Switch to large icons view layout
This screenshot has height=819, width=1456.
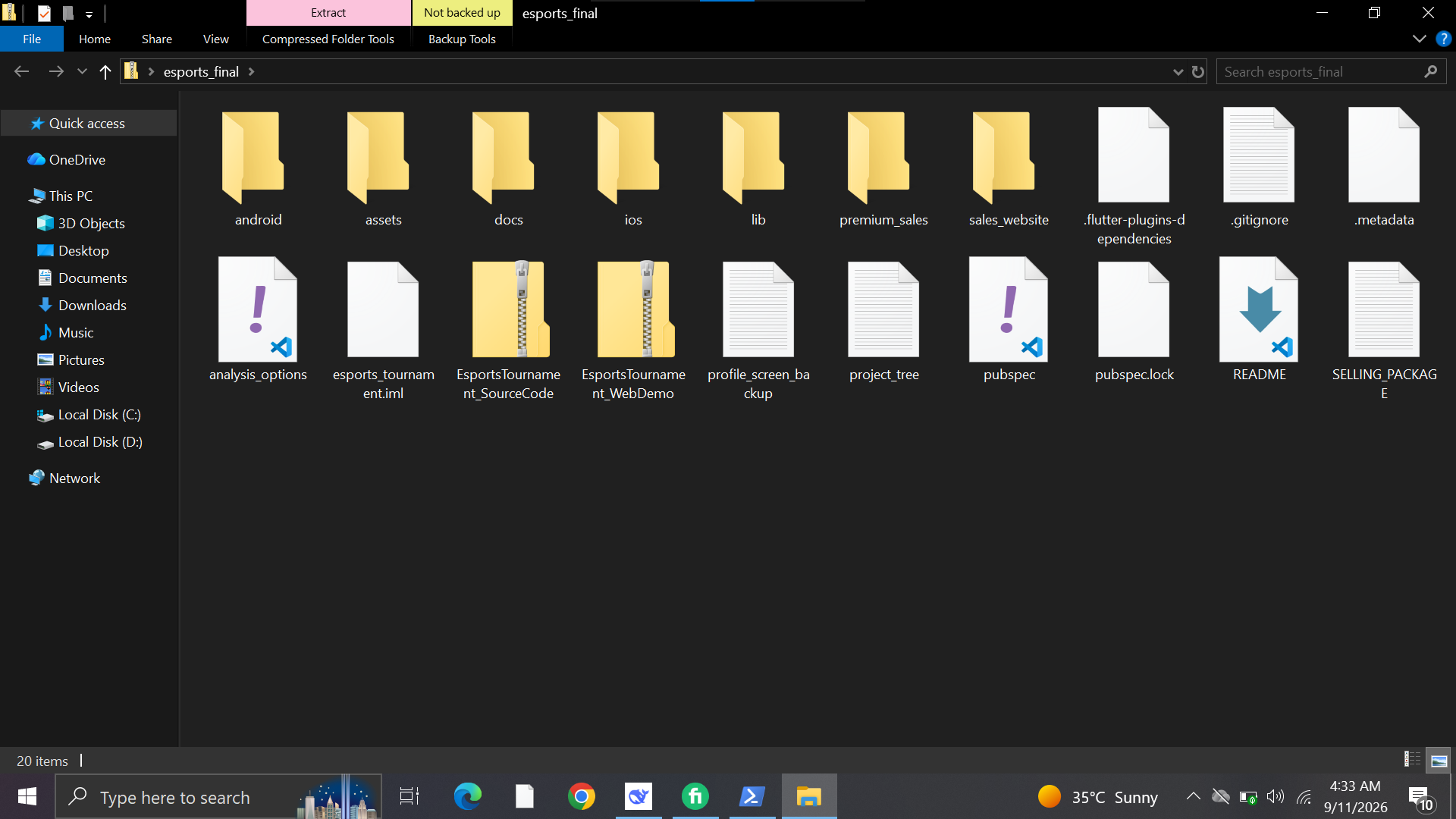pos(1439,761)
